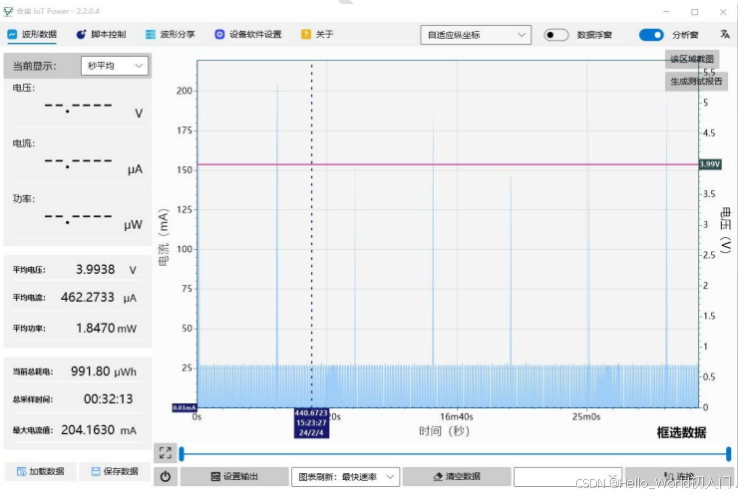Maximize the IoT Power window

(x=694, y=11)
